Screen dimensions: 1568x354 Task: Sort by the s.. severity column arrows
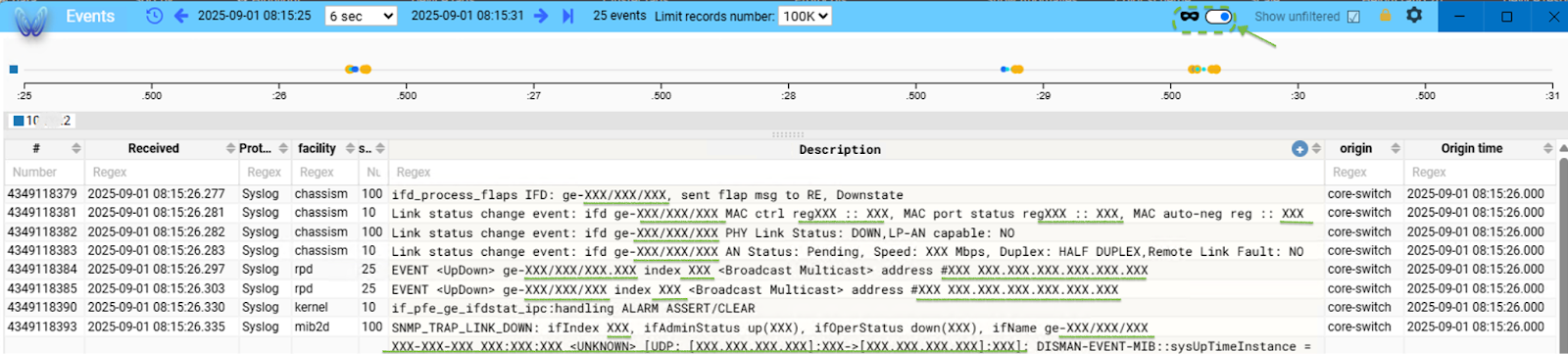tap(380, 148)
